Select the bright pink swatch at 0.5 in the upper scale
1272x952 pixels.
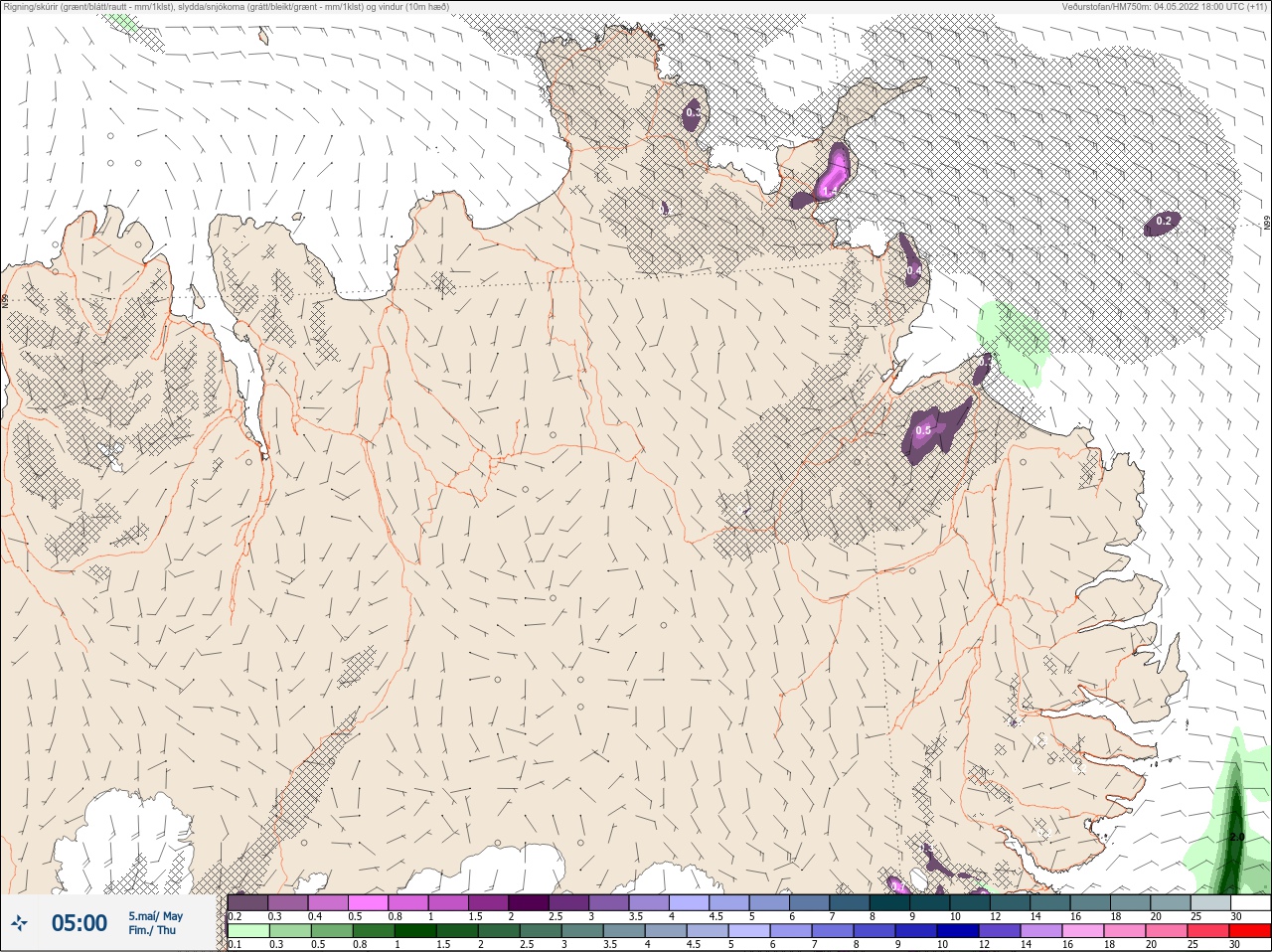coord(368,902)
